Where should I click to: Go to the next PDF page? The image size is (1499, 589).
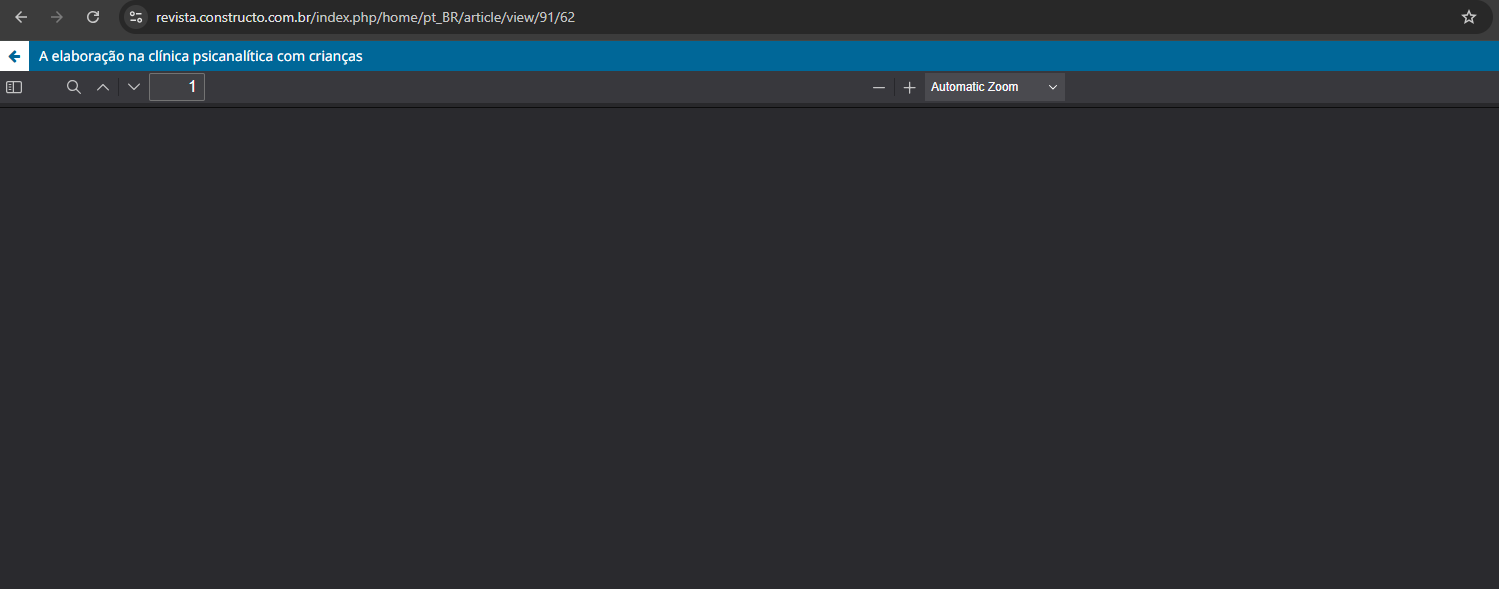(134, 87)
